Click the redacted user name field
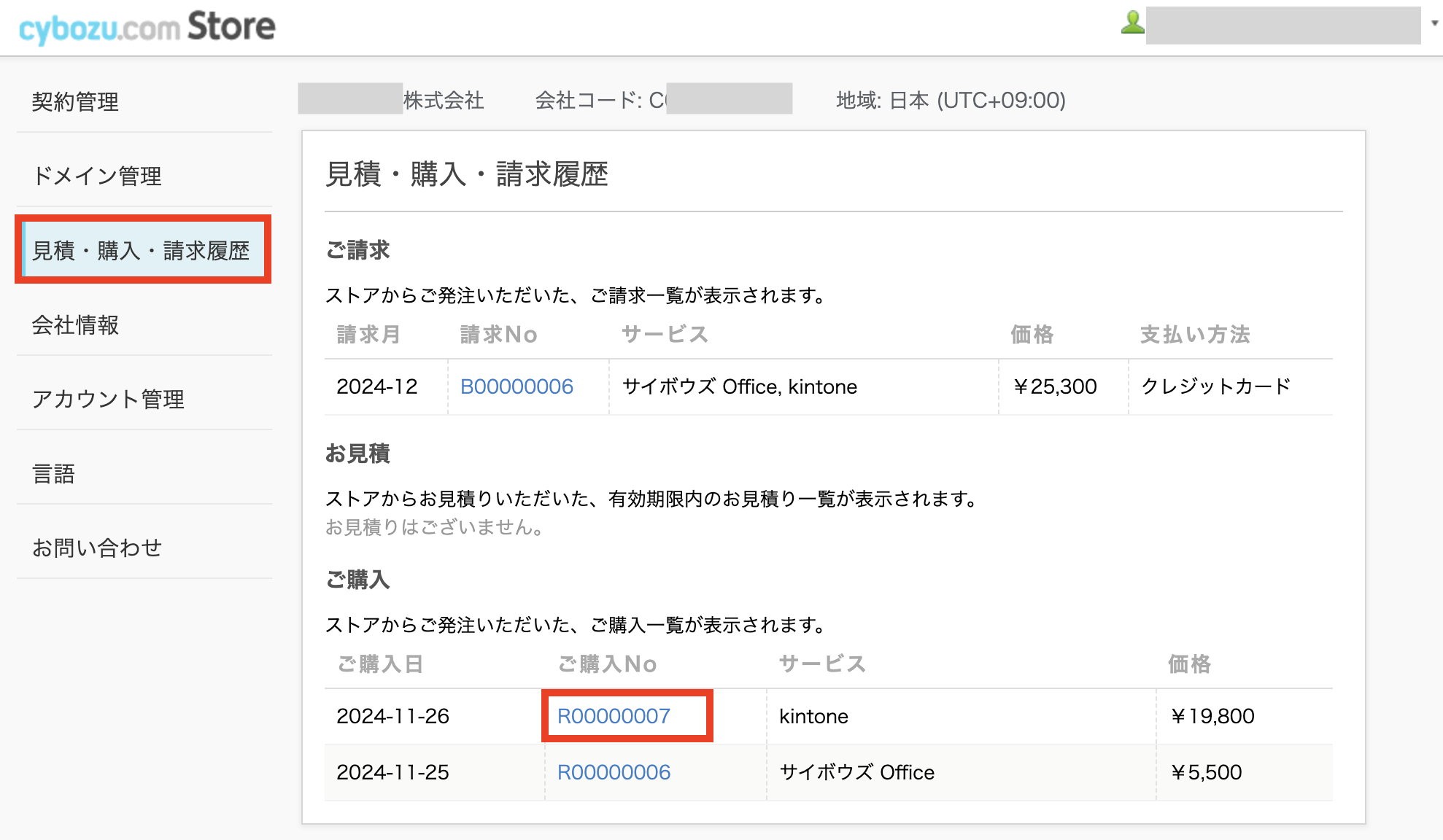The image size is (1443, 840). click(x=1283, y=26)
